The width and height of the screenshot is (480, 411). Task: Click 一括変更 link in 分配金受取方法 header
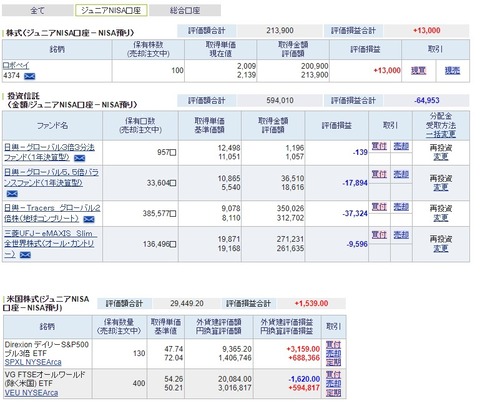441,134
